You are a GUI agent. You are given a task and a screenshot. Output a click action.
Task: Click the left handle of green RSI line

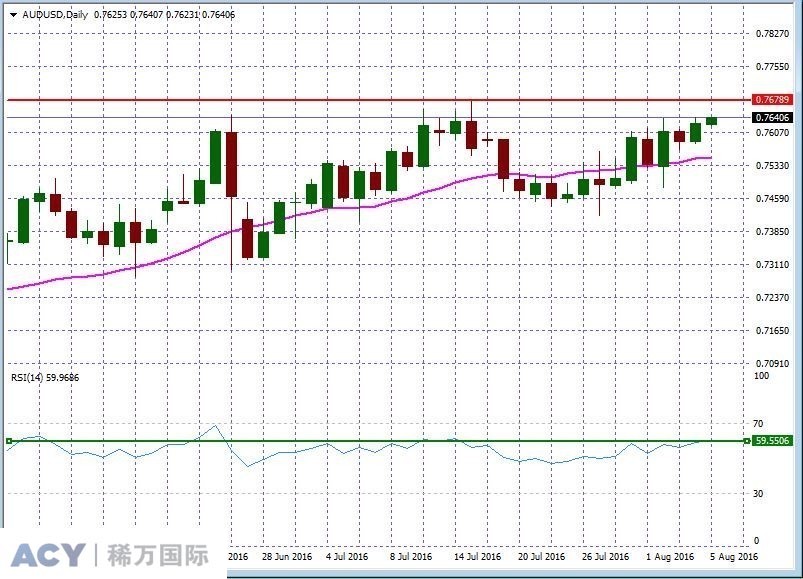click(x=9, y=441)
